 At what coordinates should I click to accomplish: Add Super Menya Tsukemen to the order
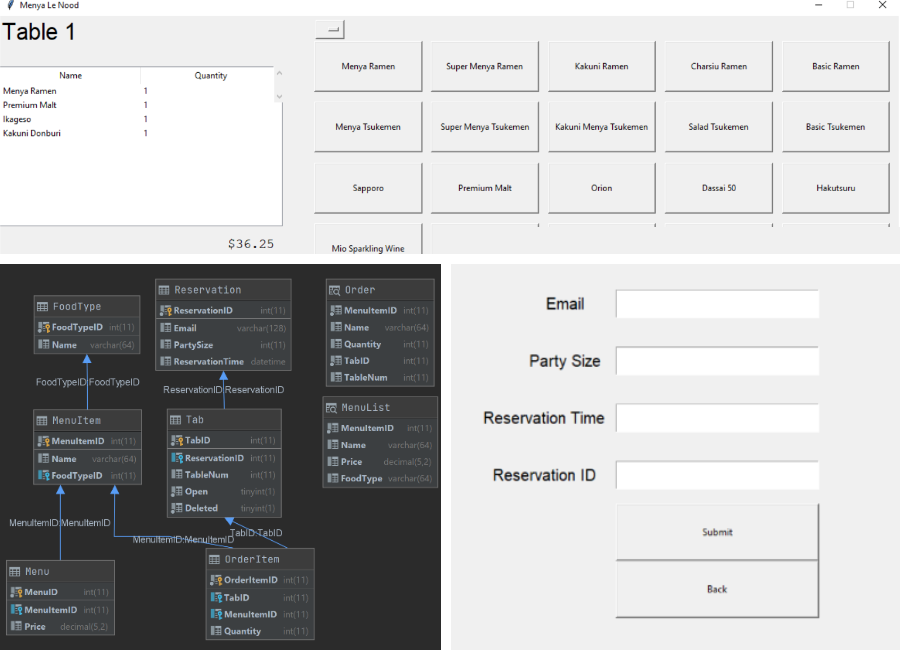484,127
